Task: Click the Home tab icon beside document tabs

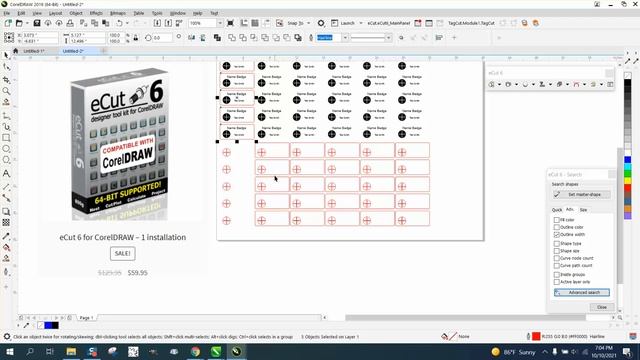Action: (x=16, y=51)
